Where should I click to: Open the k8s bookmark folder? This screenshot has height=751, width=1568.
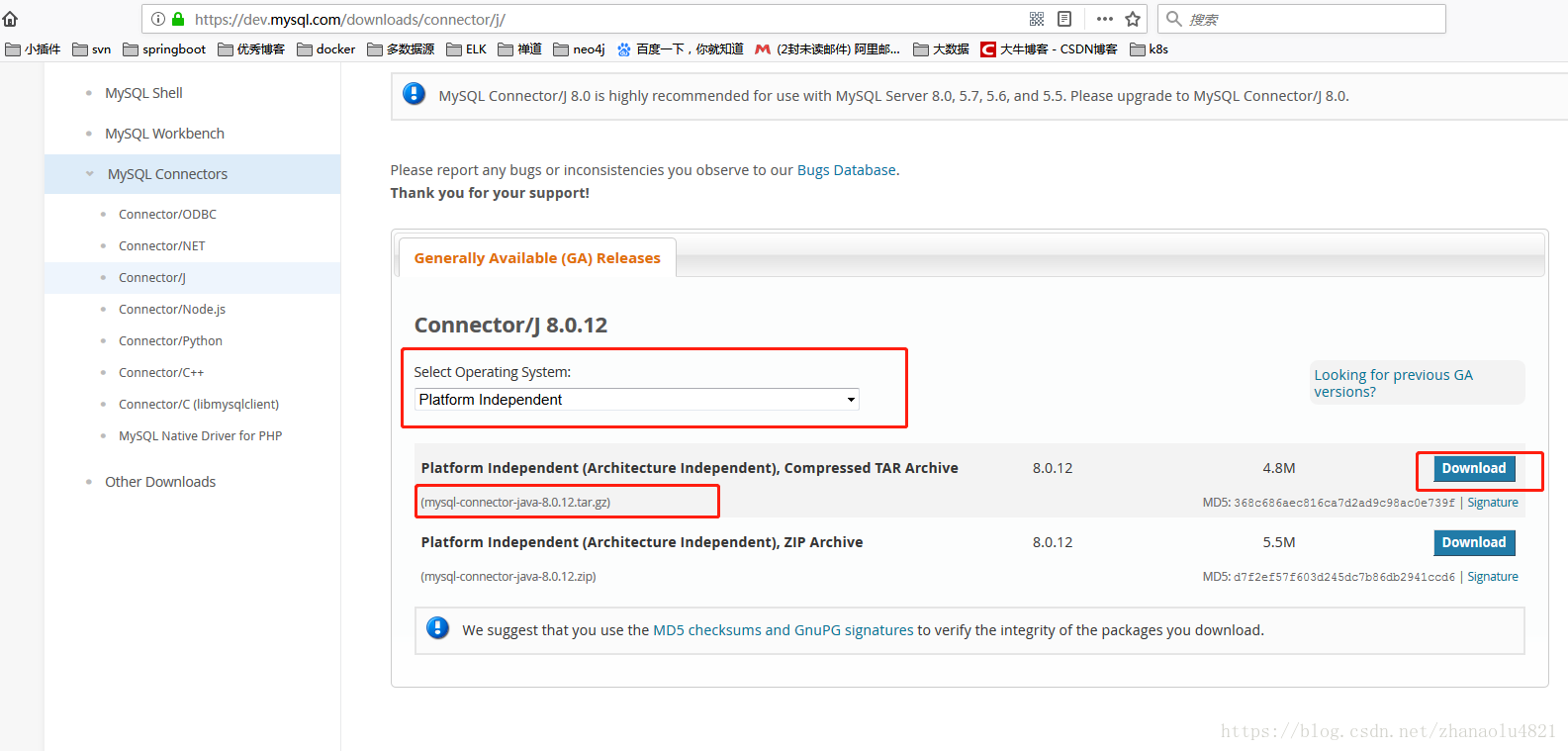(x=1150, y=49)
